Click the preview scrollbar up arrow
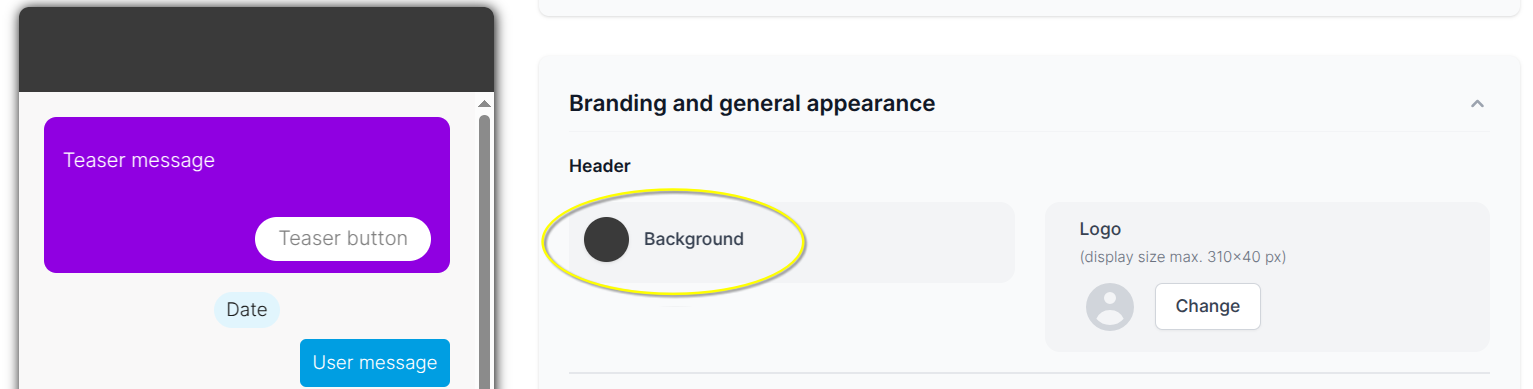 pos(484,103)
